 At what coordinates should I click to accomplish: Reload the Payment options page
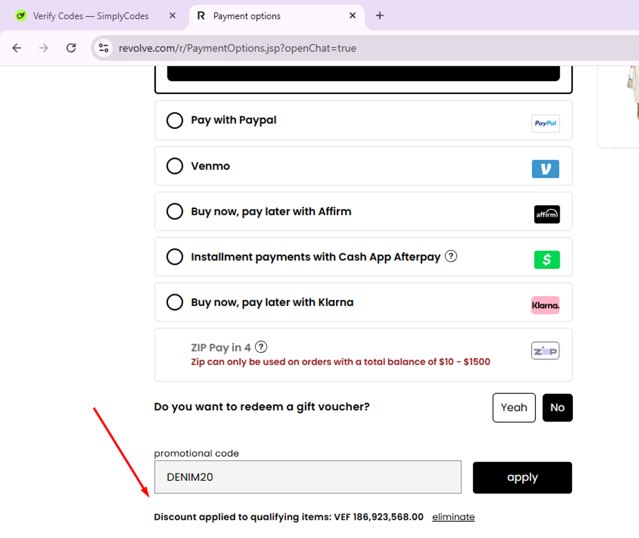tap(71, 48)
